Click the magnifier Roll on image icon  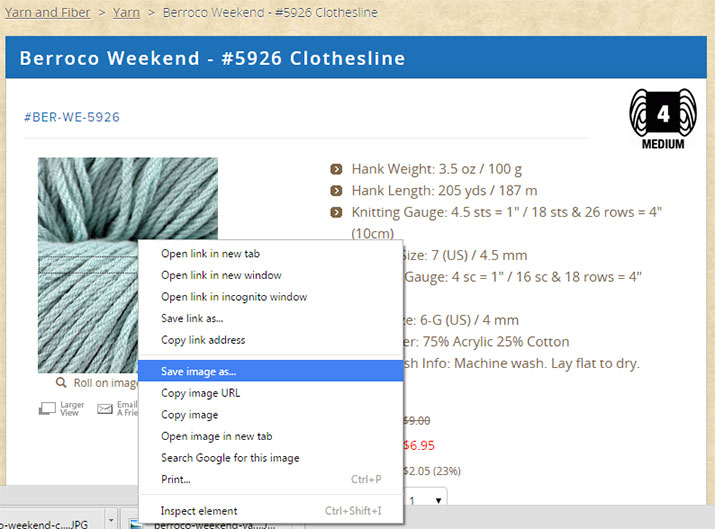(x=61, y=383)
